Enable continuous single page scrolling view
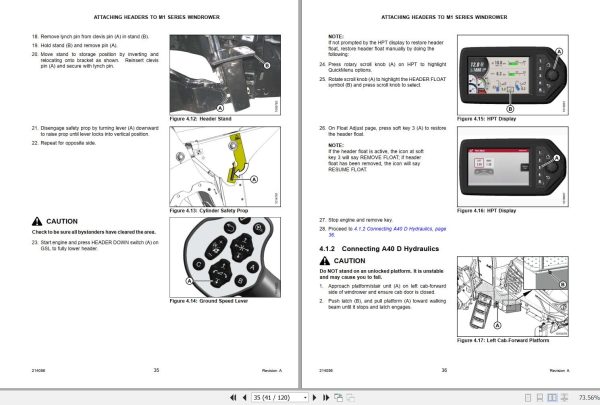This screenshot has width=600, height=405. tap(540, 398)
